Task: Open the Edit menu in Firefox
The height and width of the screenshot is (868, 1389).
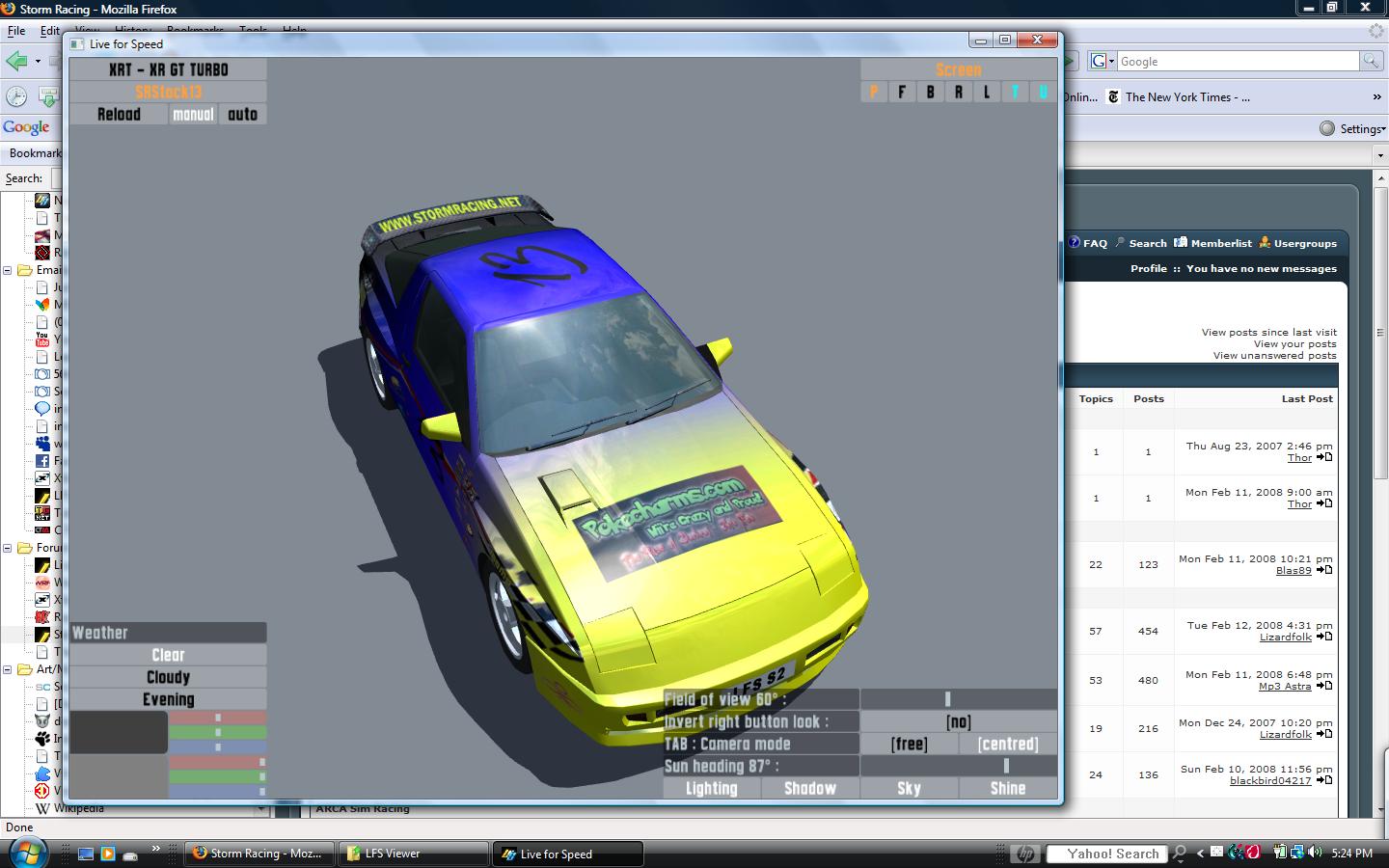Action: point(49,31)
